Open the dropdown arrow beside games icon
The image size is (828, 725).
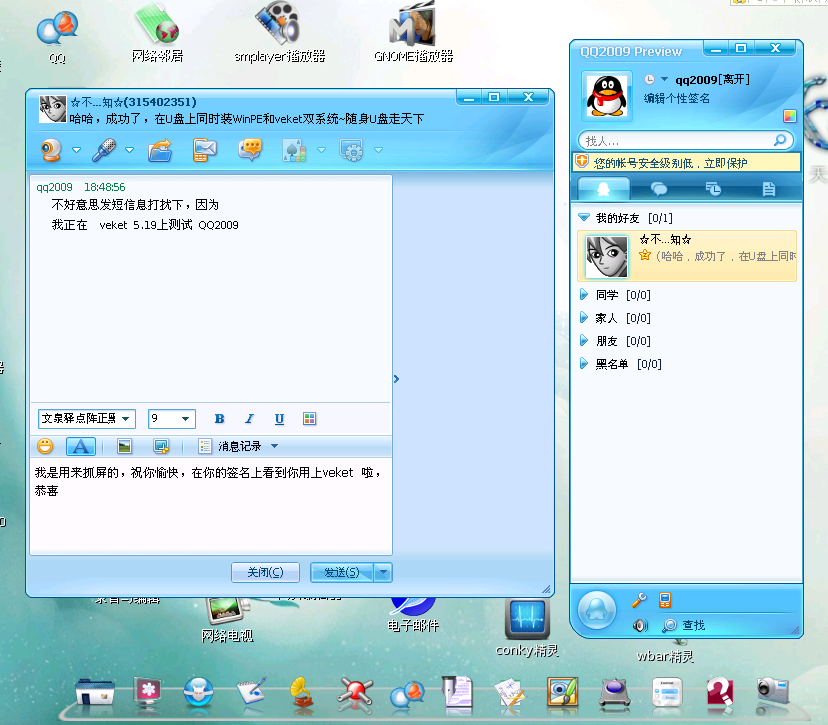click(321, 150)
